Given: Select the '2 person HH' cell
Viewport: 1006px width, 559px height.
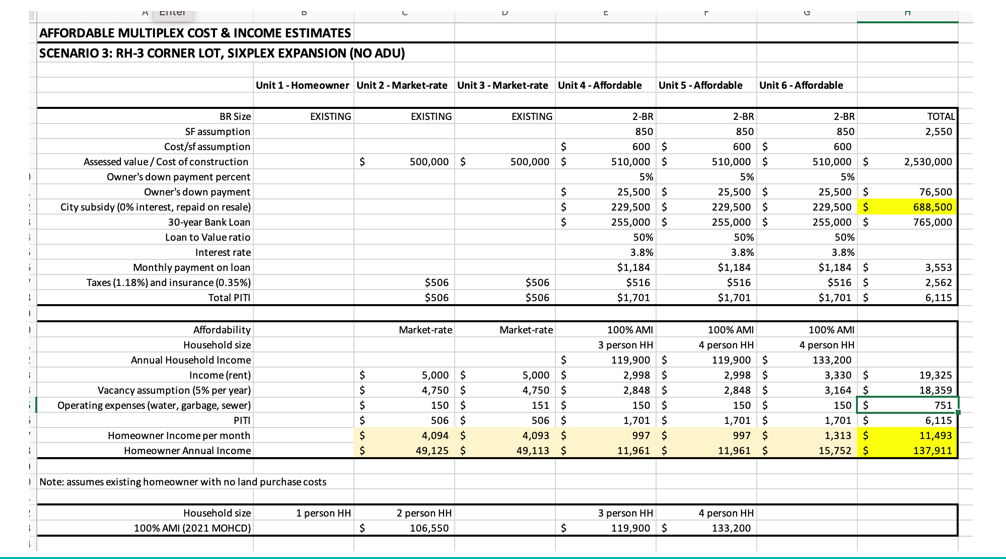Looking at the screenshot, I should coord(424,513).
